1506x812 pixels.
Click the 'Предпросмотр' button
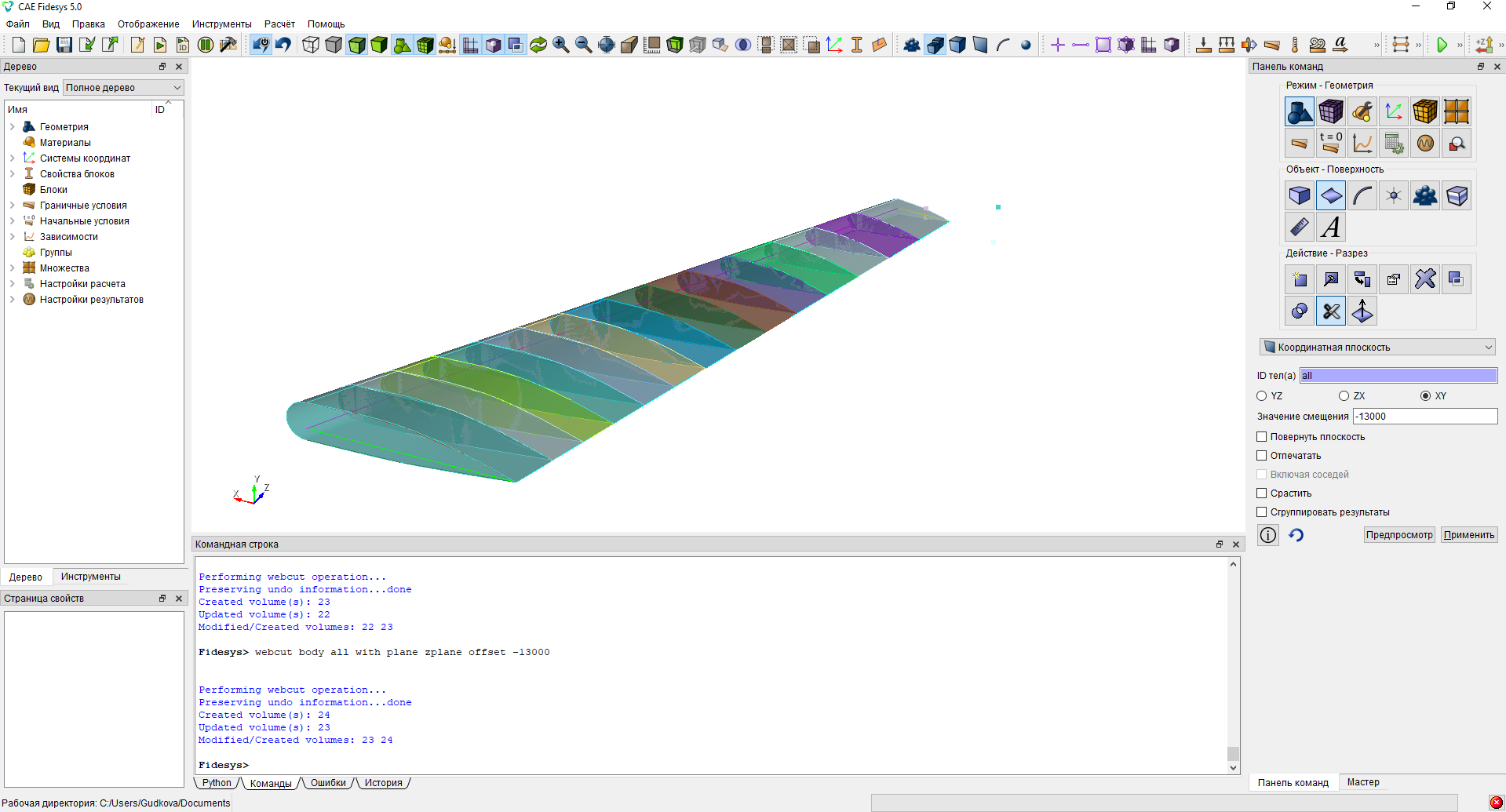click(1399, 535)
